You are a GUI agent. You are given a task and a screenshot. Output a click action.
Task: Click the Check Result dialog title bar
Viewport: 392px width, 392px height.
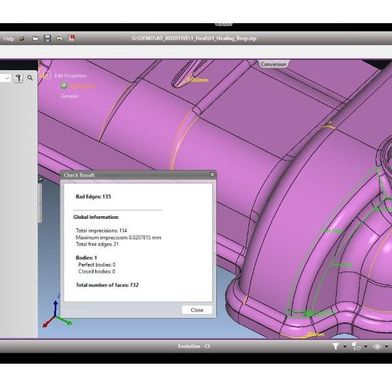138,175
